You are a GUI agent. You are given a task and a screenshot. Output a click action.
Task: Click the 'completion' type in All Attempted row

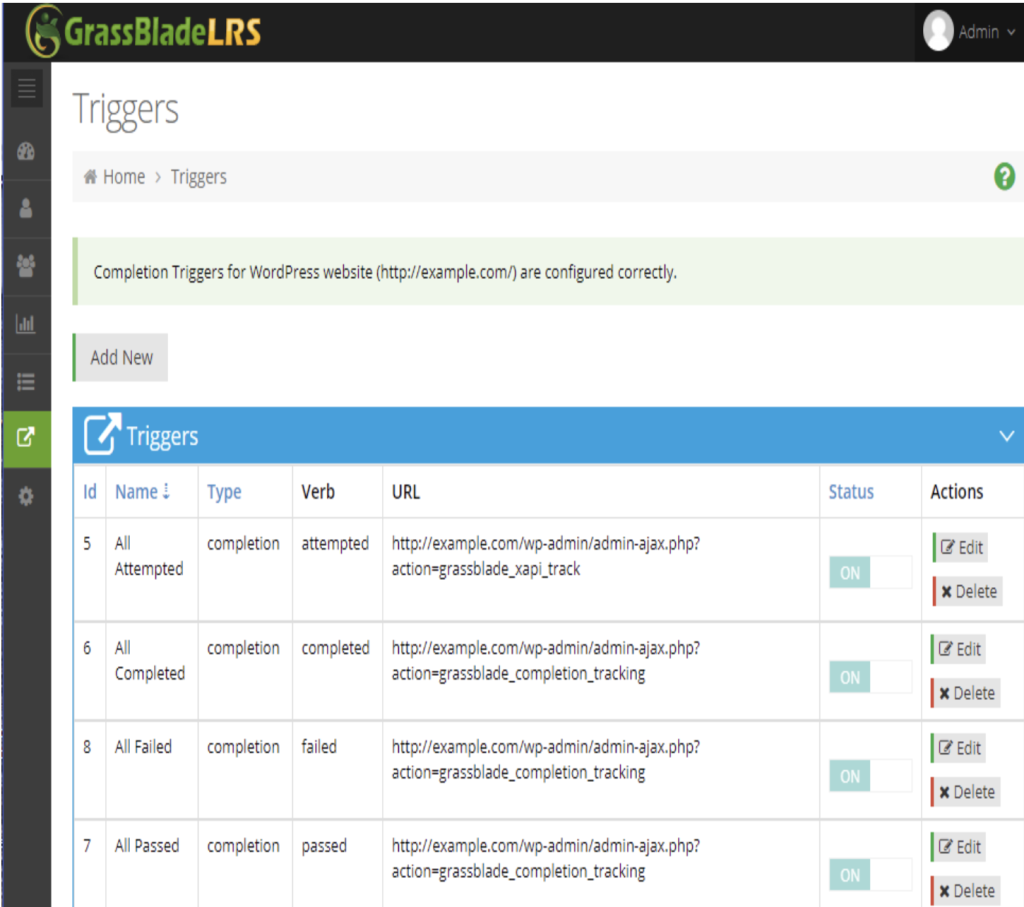[x=243, y=544]
